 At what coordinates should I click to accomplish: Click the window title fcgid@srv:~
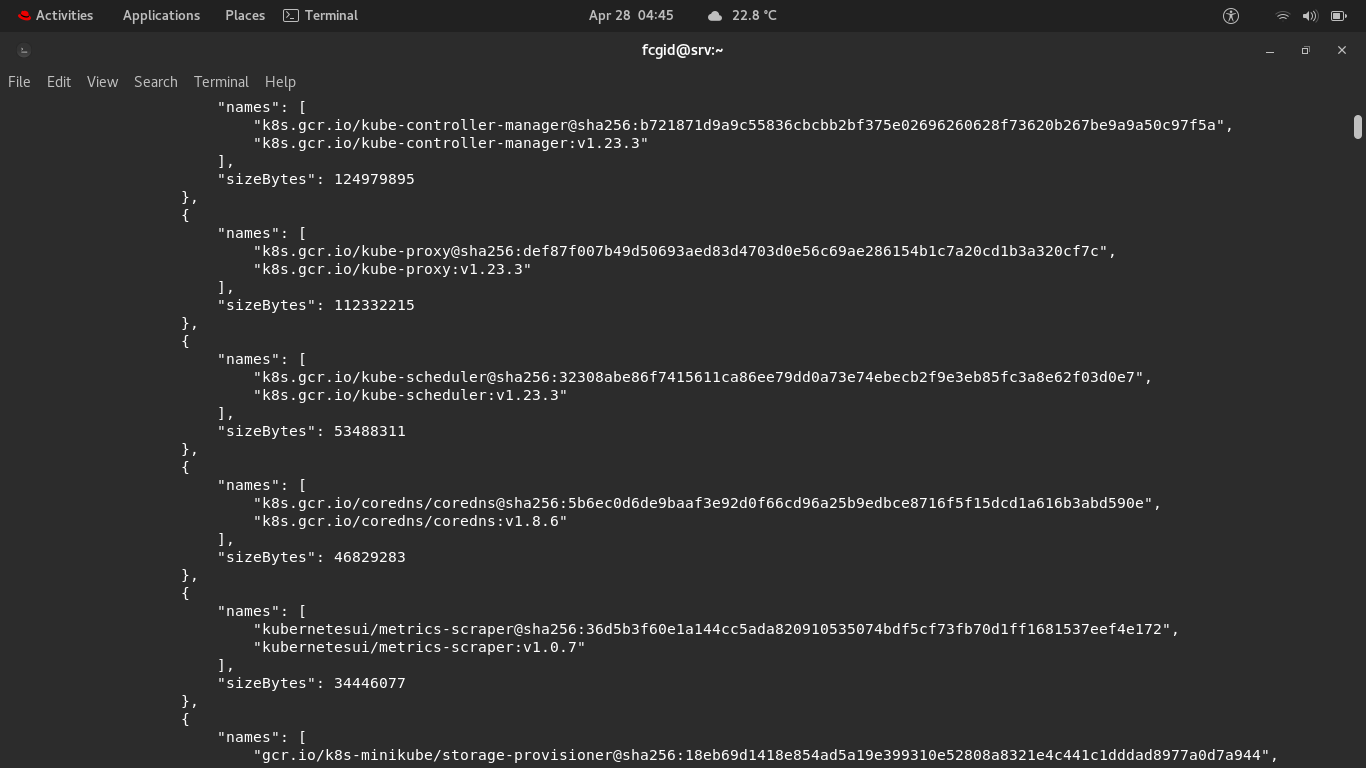683,50
